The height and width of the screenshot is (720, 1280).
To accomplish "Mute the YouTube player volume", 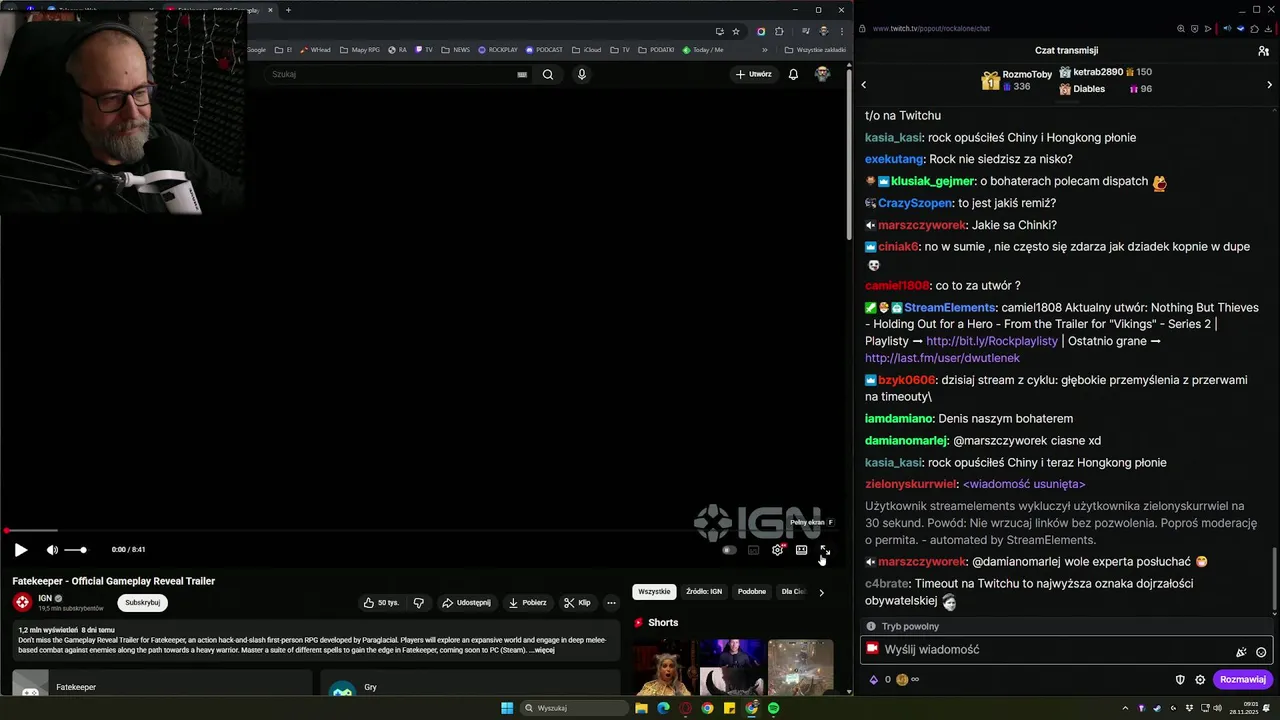I will pos(52,550).
